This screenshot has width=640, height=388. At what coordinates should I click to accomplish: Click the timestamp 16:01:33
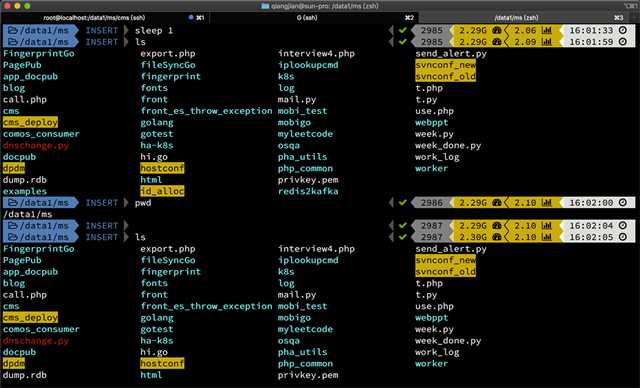tap(591, 30)
